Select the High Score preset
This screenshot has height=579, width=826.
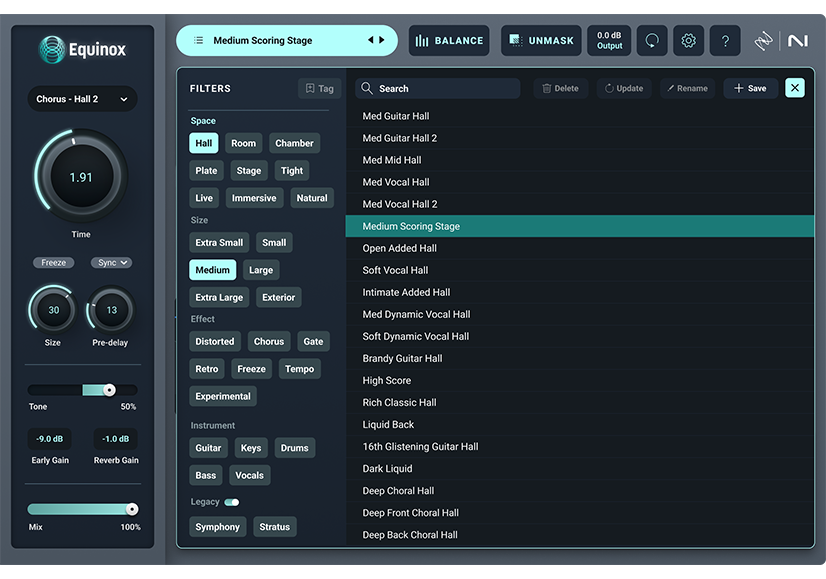579,380
